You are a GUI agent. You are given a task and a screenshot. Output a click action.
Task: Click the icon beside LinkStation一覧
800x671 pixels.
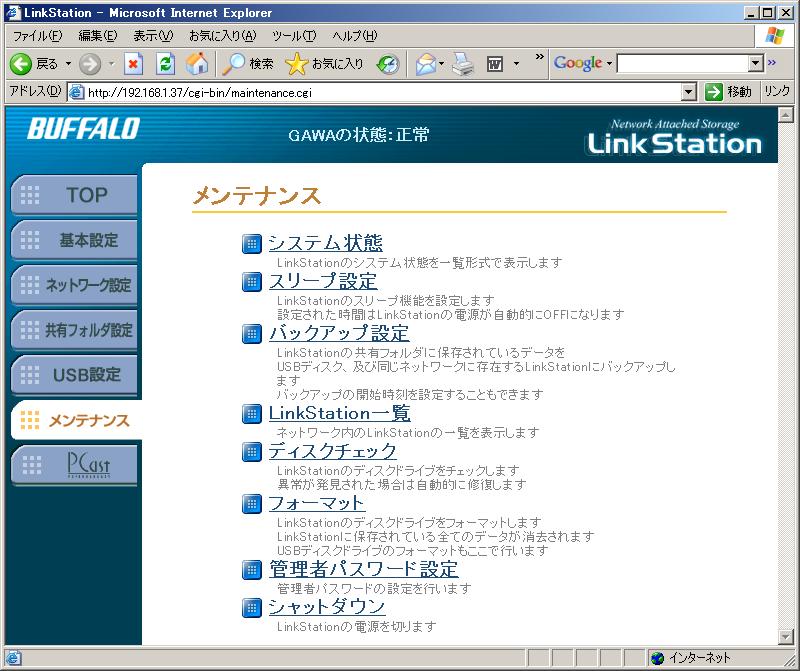(x=252, y=414)
